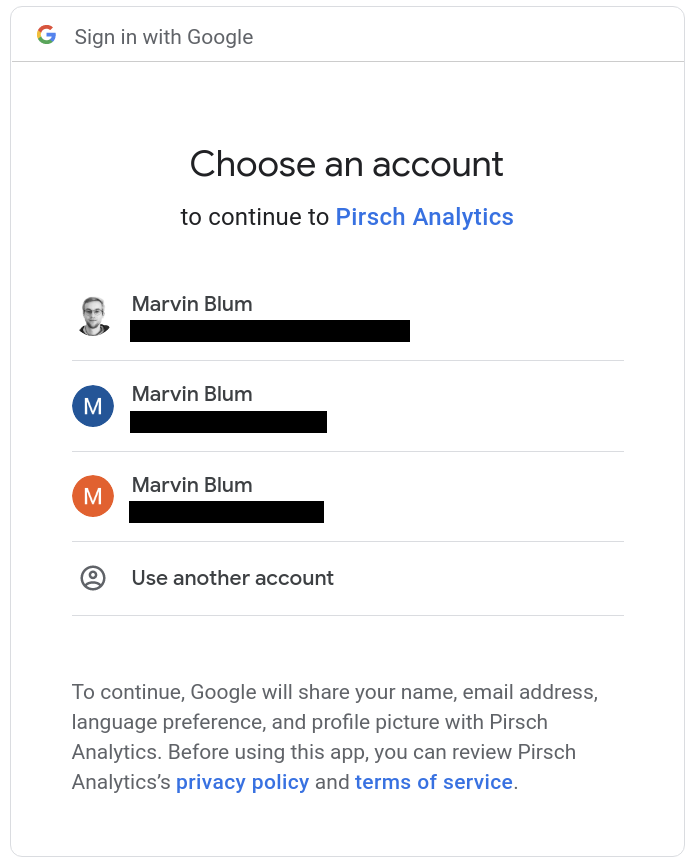Screen dimensions: 690x867
Task: Click redacted email under photo avatar account
Action: (x=270, y=331)
